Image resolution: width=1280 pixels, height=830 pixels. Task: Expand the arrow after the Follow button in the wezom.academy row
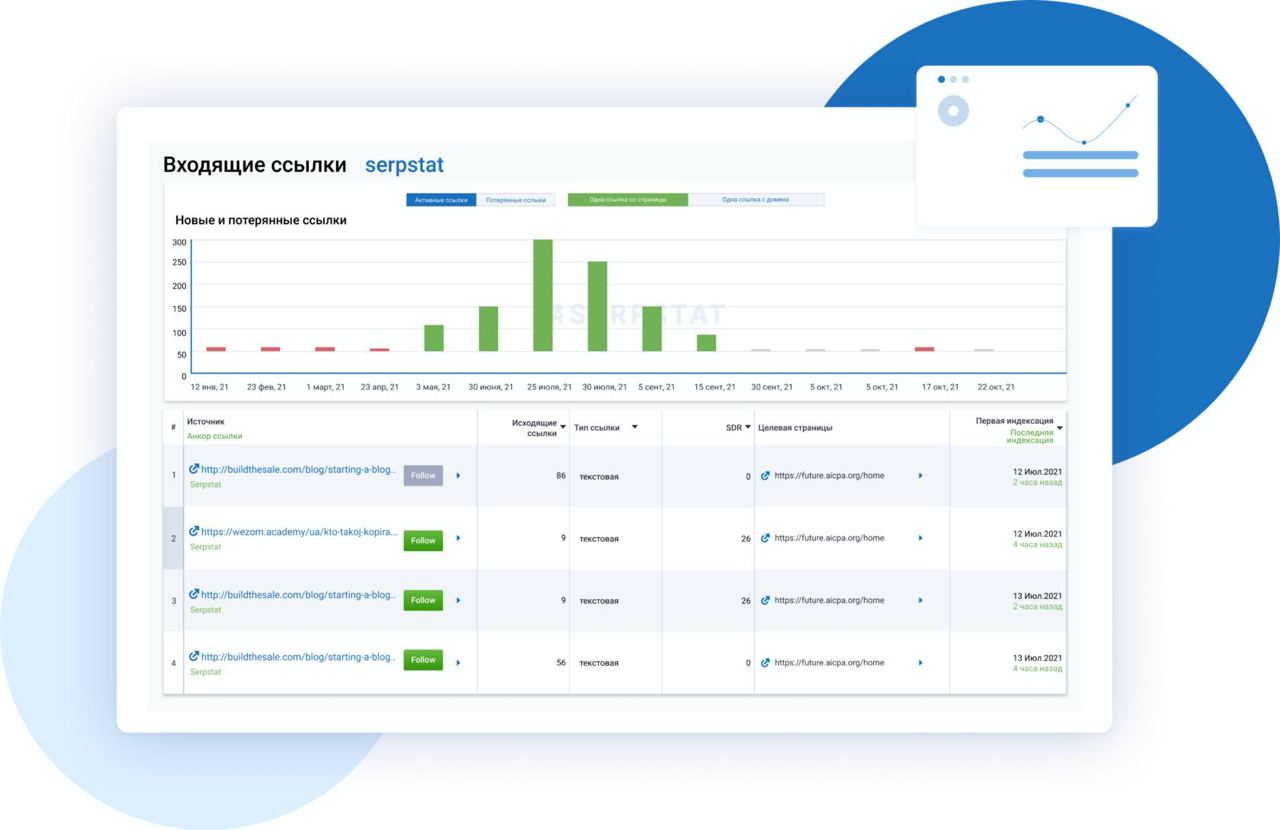(x=458, y=538)
